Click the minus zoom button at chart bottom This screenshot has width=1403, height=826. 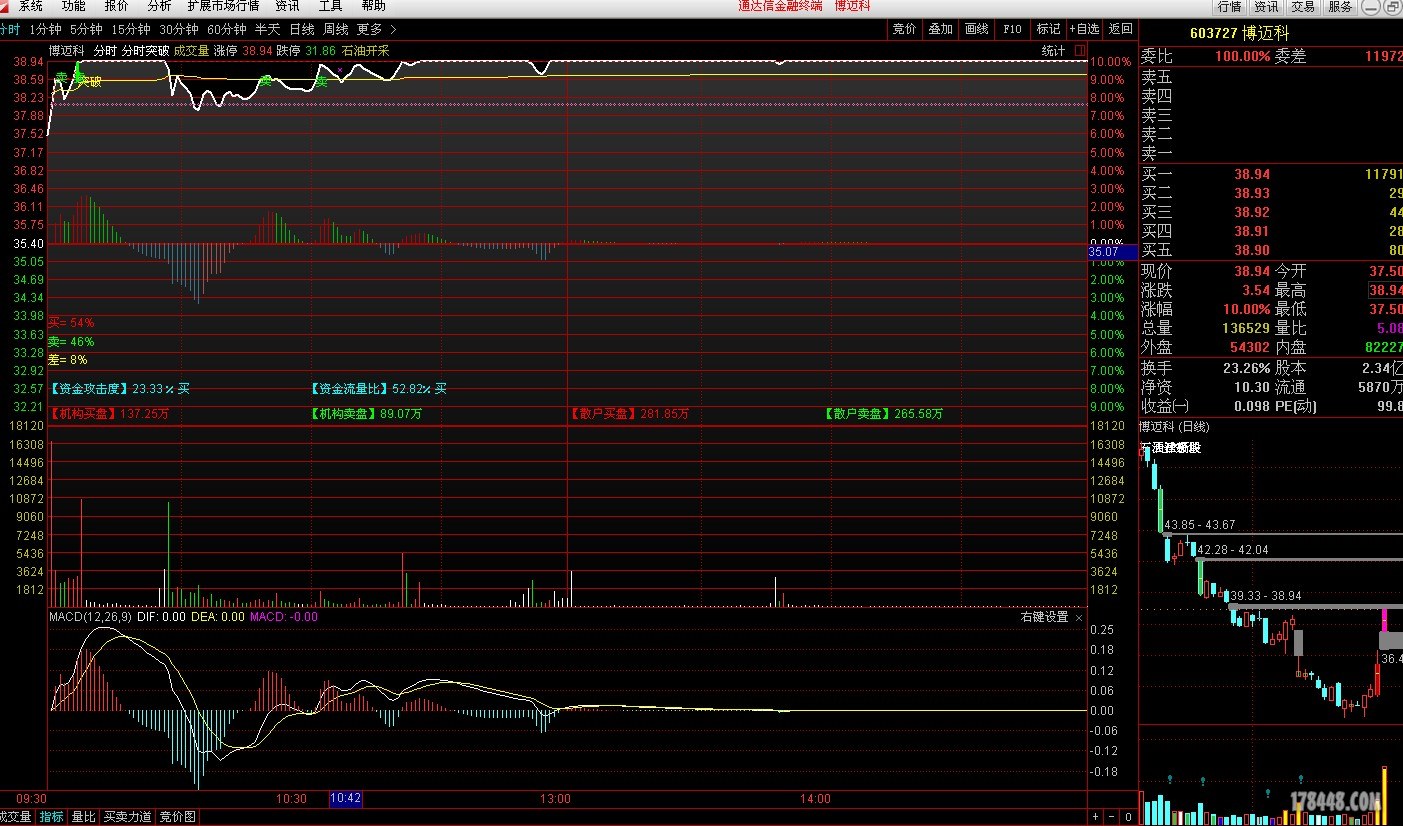click(x=1111, y=817)
